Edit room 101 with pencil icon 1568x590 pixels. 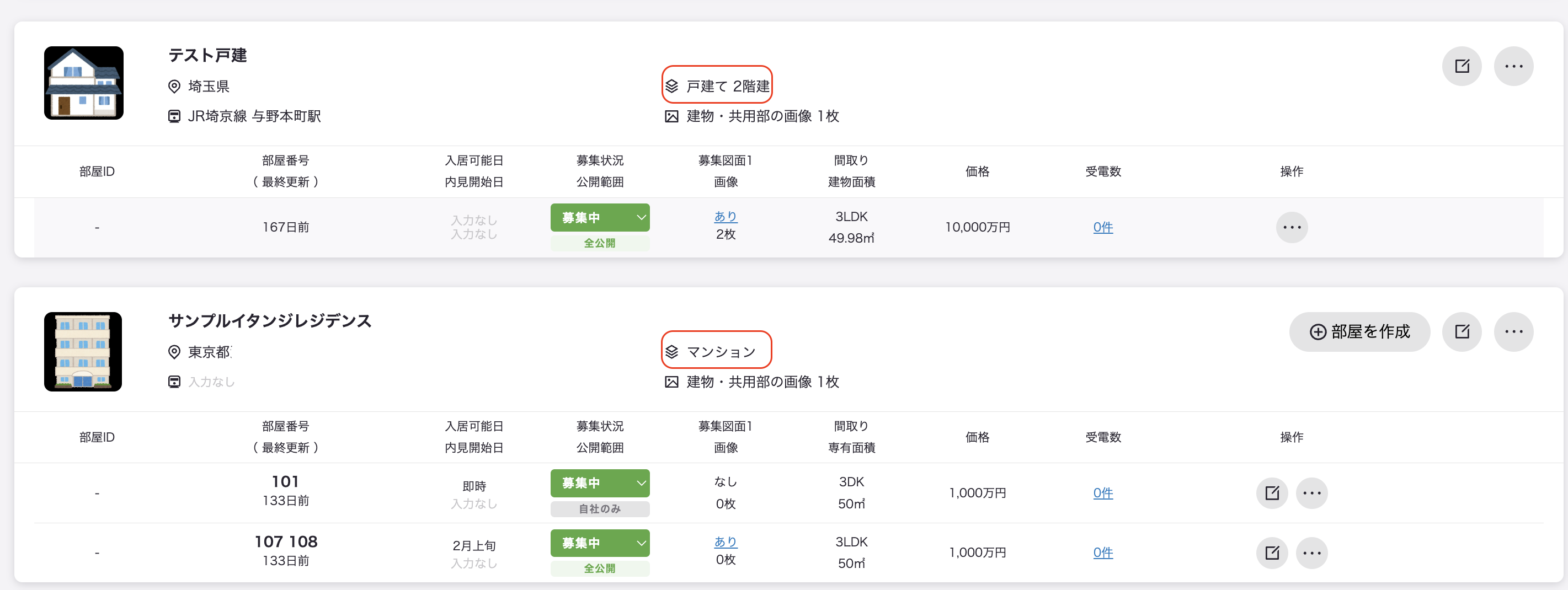pyautogui.click(x=1272, y=493)
